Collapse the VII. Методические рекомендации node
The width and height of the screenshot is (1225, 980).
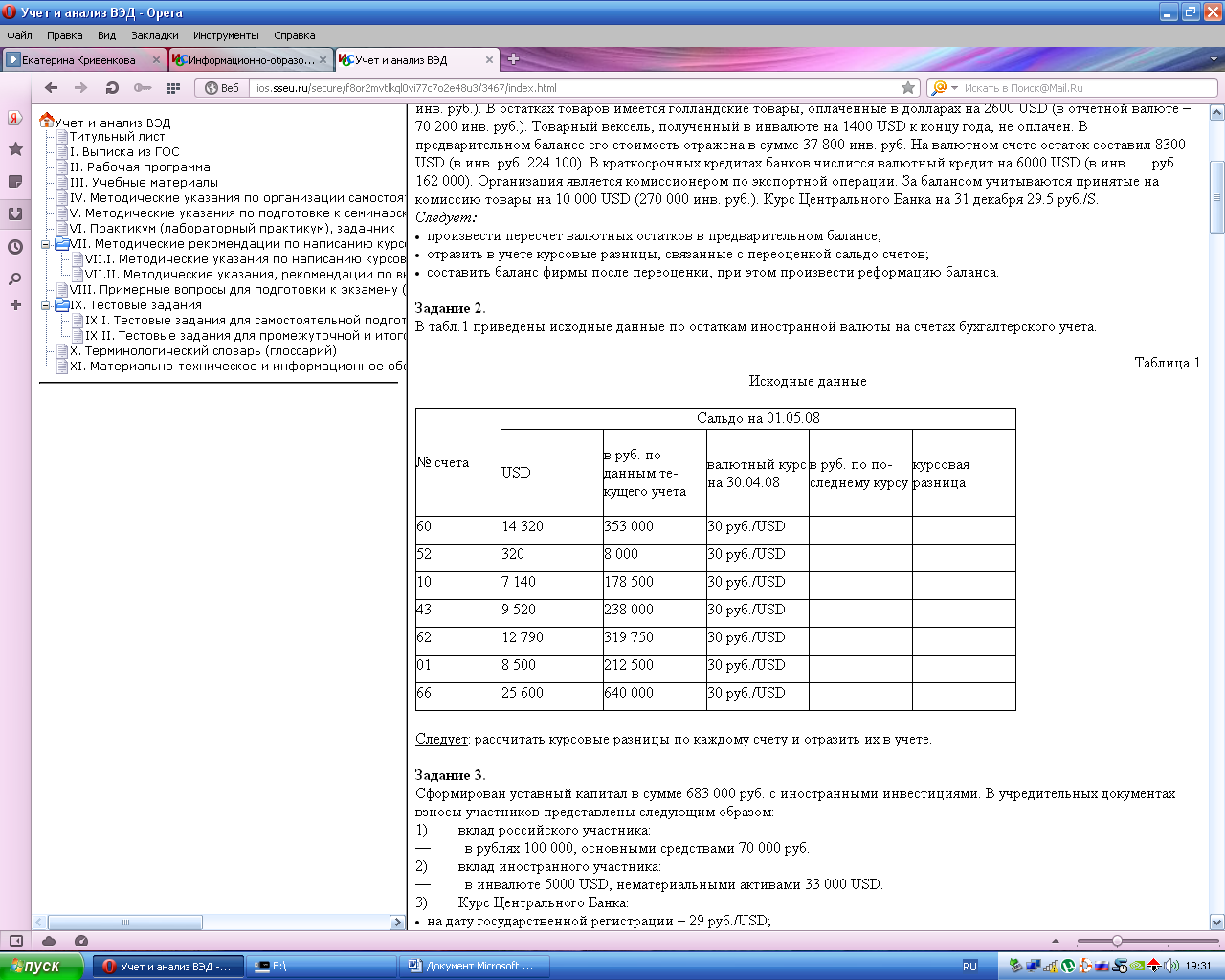coord(46,244)
